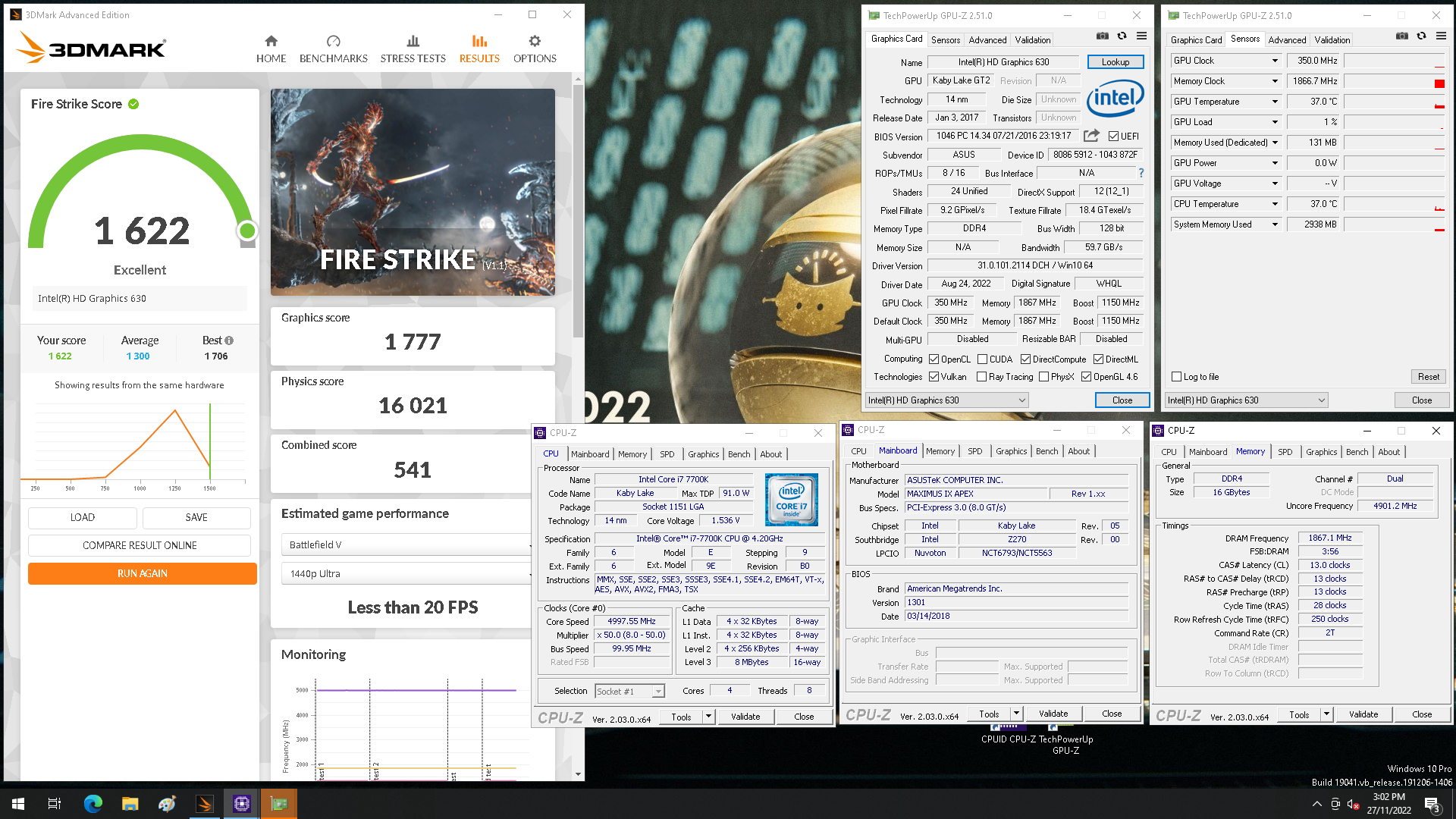The width and height of the screenshot is (1456, 819).
Task: Open 3DMark Options gear
Action: point(535,49)
